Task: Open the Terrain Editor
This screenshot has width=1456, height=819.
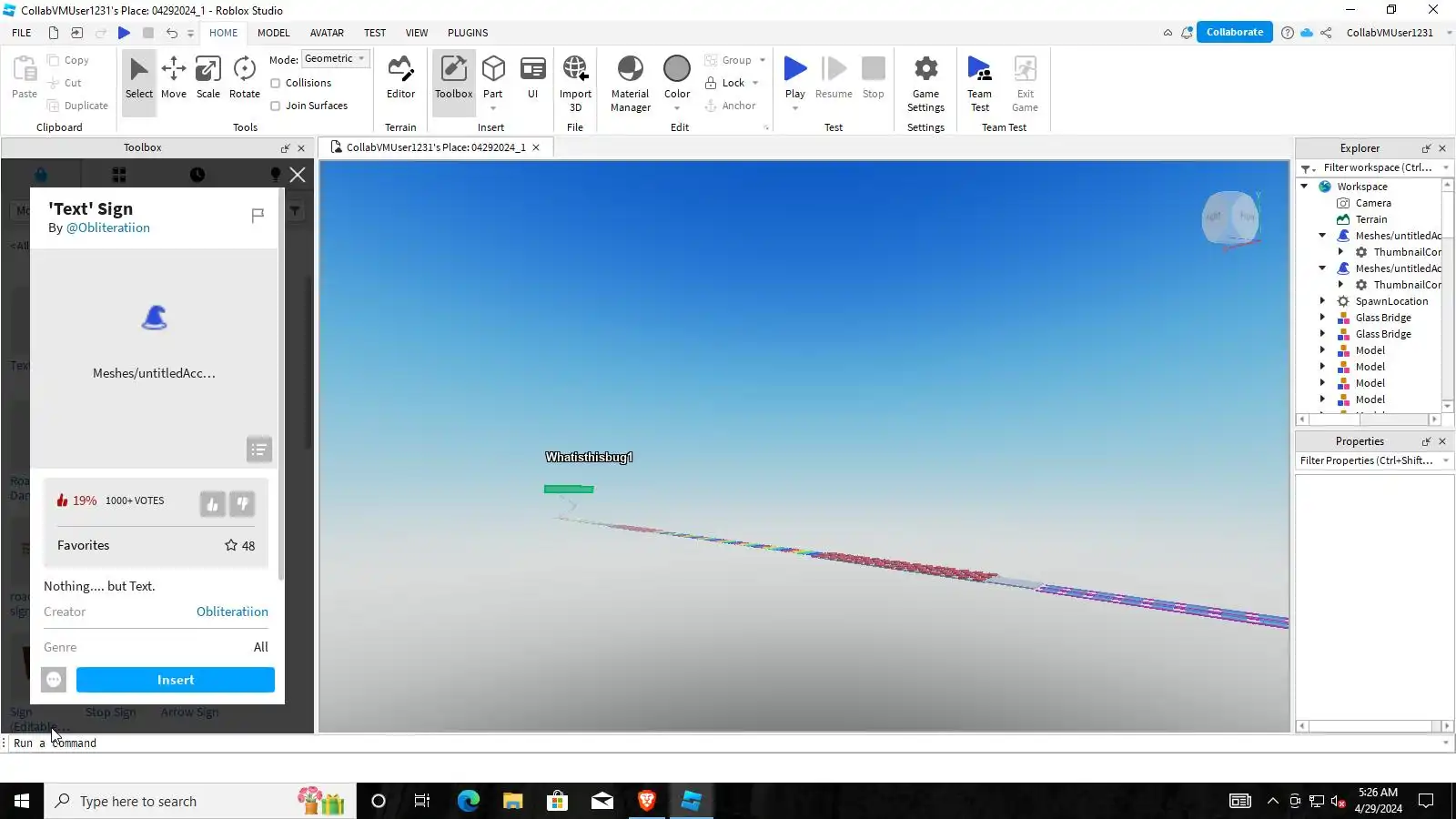Action: (x=400, y=78)
